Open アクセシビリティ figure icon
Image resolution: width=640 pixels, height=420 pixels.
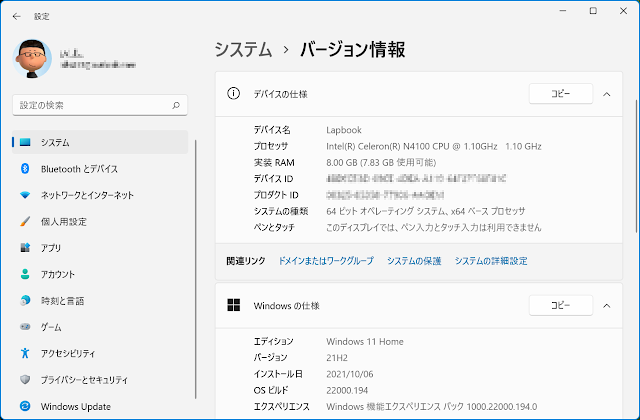25,353
